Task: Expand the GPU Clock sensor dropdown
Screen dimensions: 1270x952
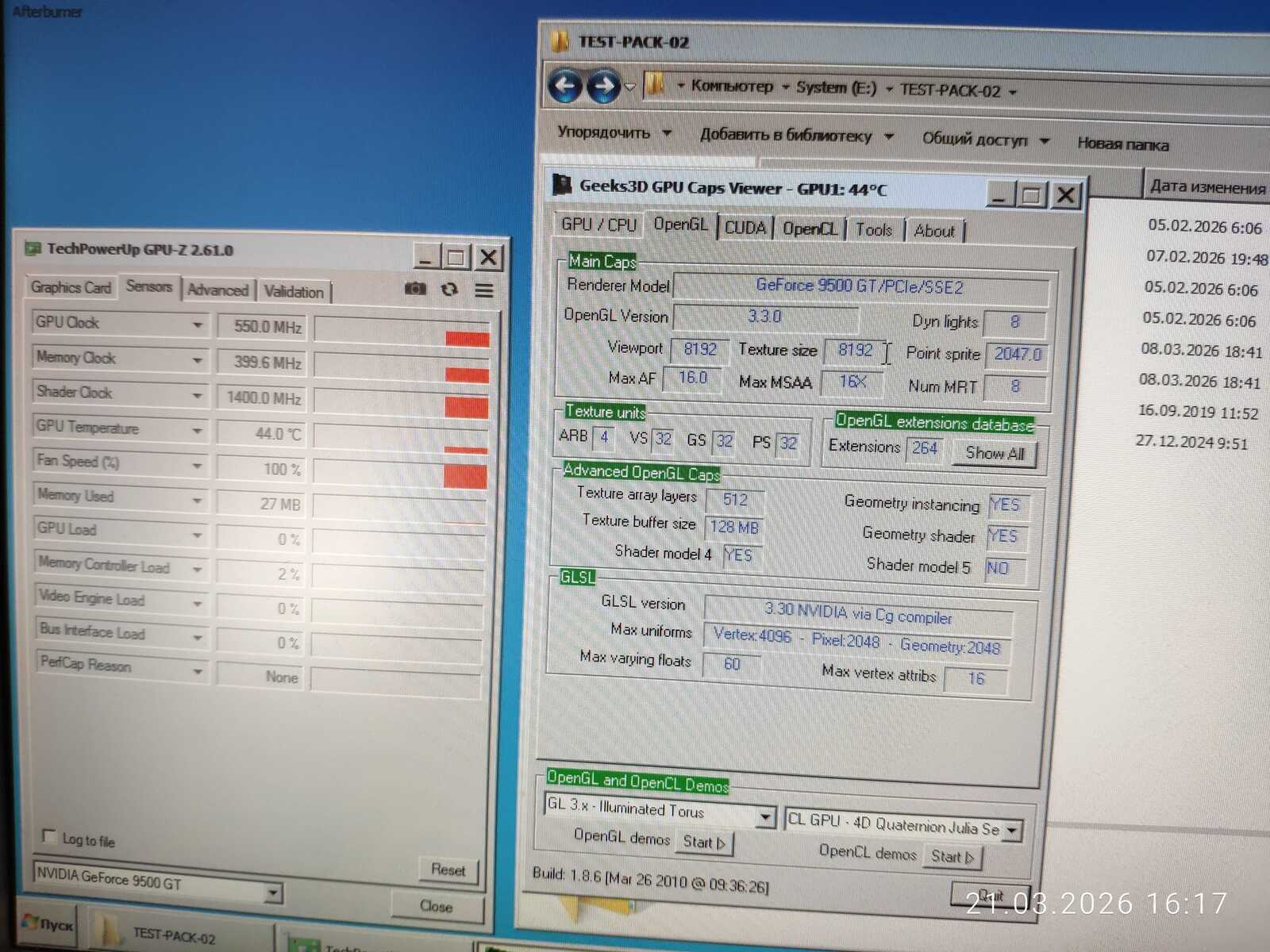Action: pos(197,324)
